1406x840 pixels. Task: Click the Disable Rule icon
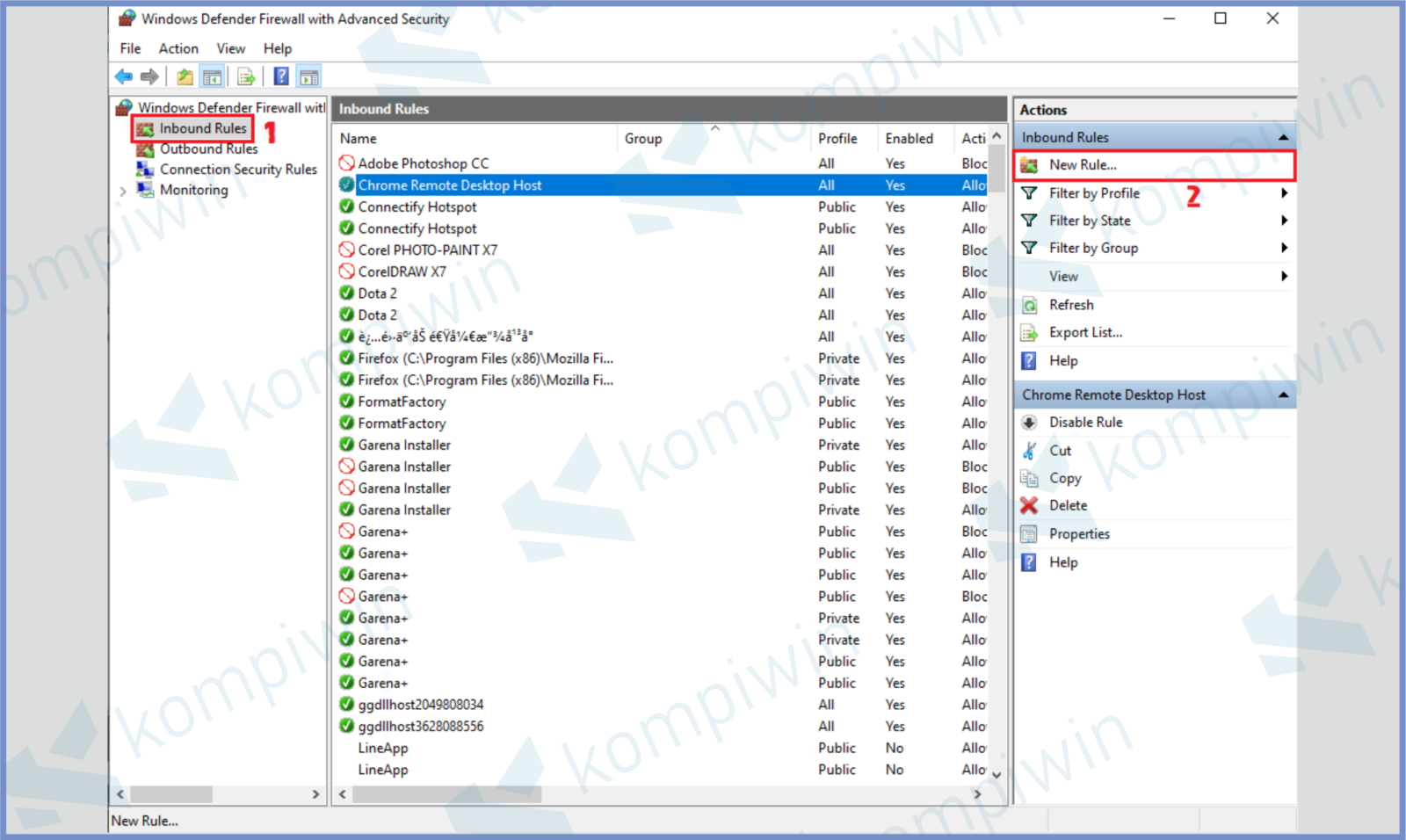pos(1029,423)
